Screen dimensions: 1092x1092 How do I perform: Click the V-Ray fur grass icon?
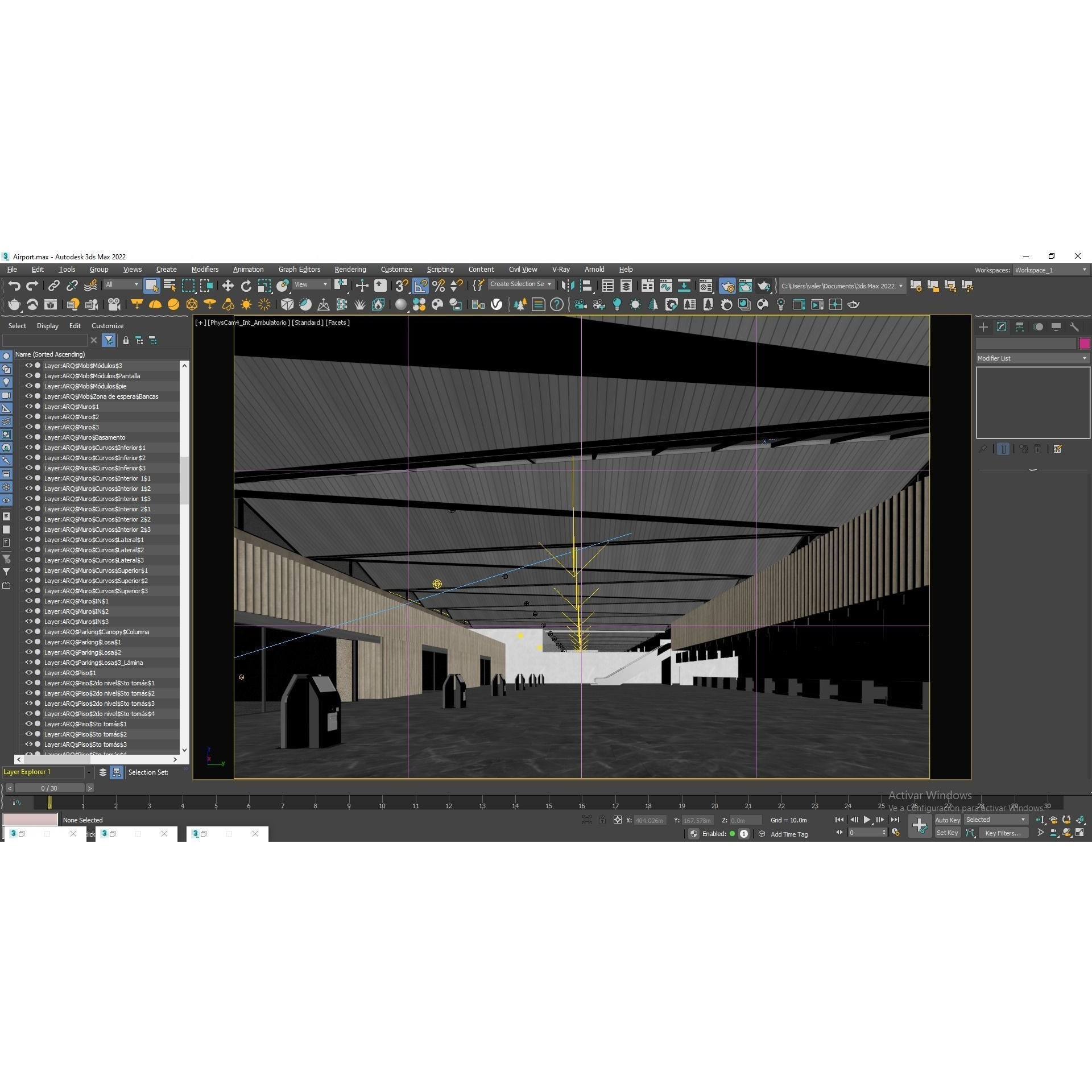pyautogui.click(x=360, y=305)
